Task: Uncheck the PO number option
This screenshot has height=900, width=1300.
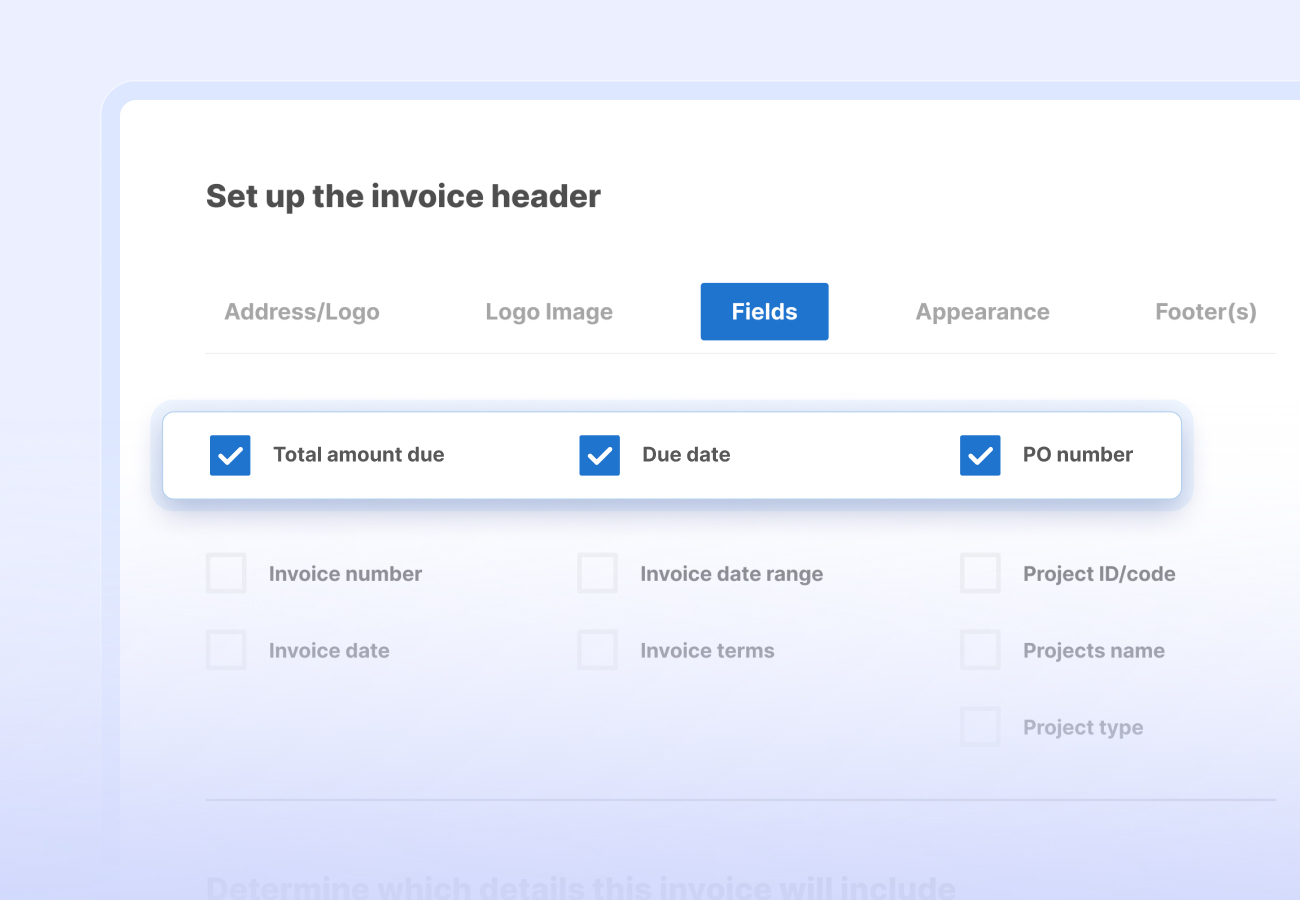Action: (x=980, y=455)
